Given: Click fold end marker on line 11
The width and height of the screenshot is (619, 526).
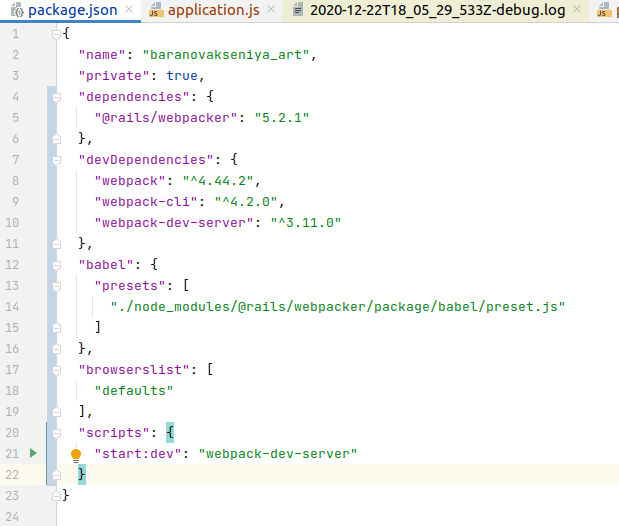Looking at the screenshot, I should [x=56, y=244].
